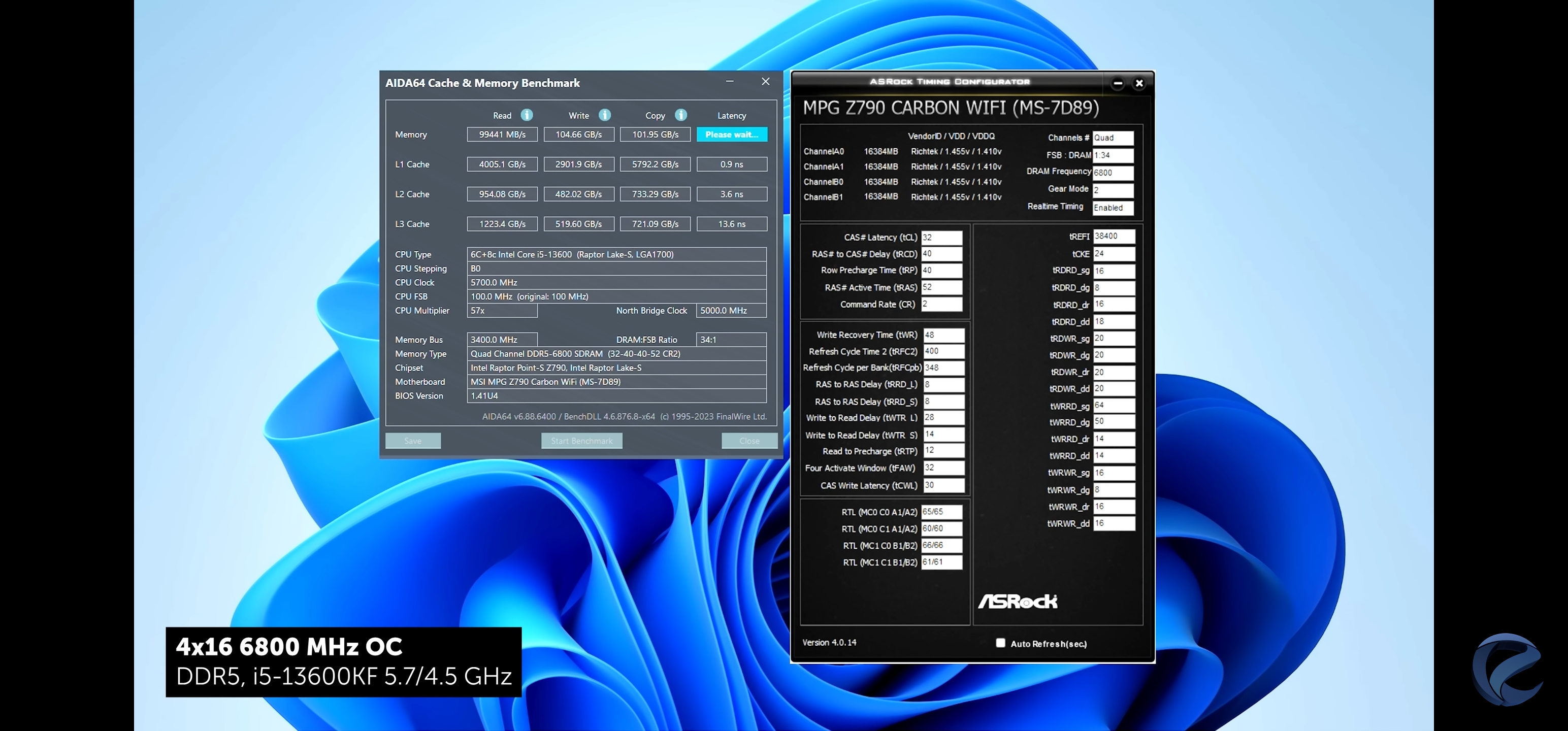Click the DRAM Frequency field
1568x731 pixels.
tap(1113, 173)
